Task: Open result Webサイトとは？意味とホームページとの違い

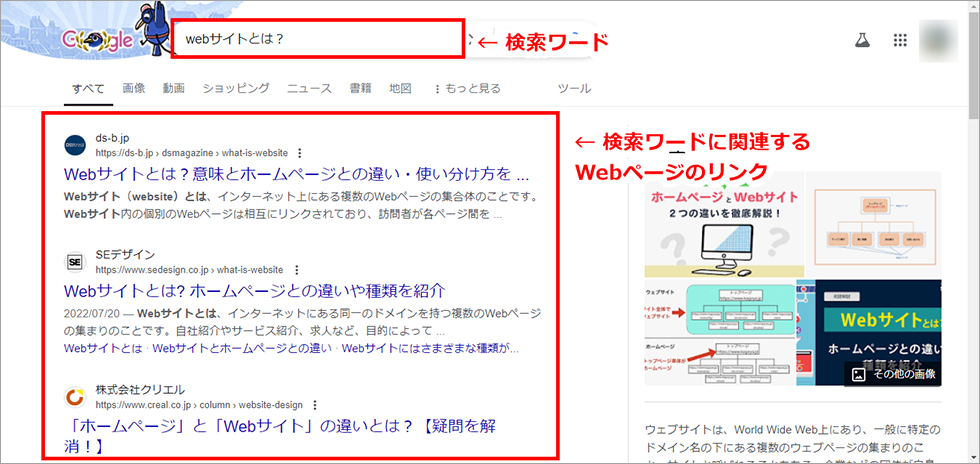Action: tap(296, 173)
